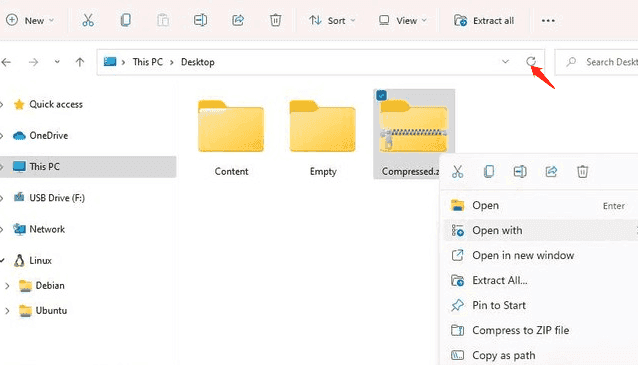Open the address bar location icon menu

[110, 62]
